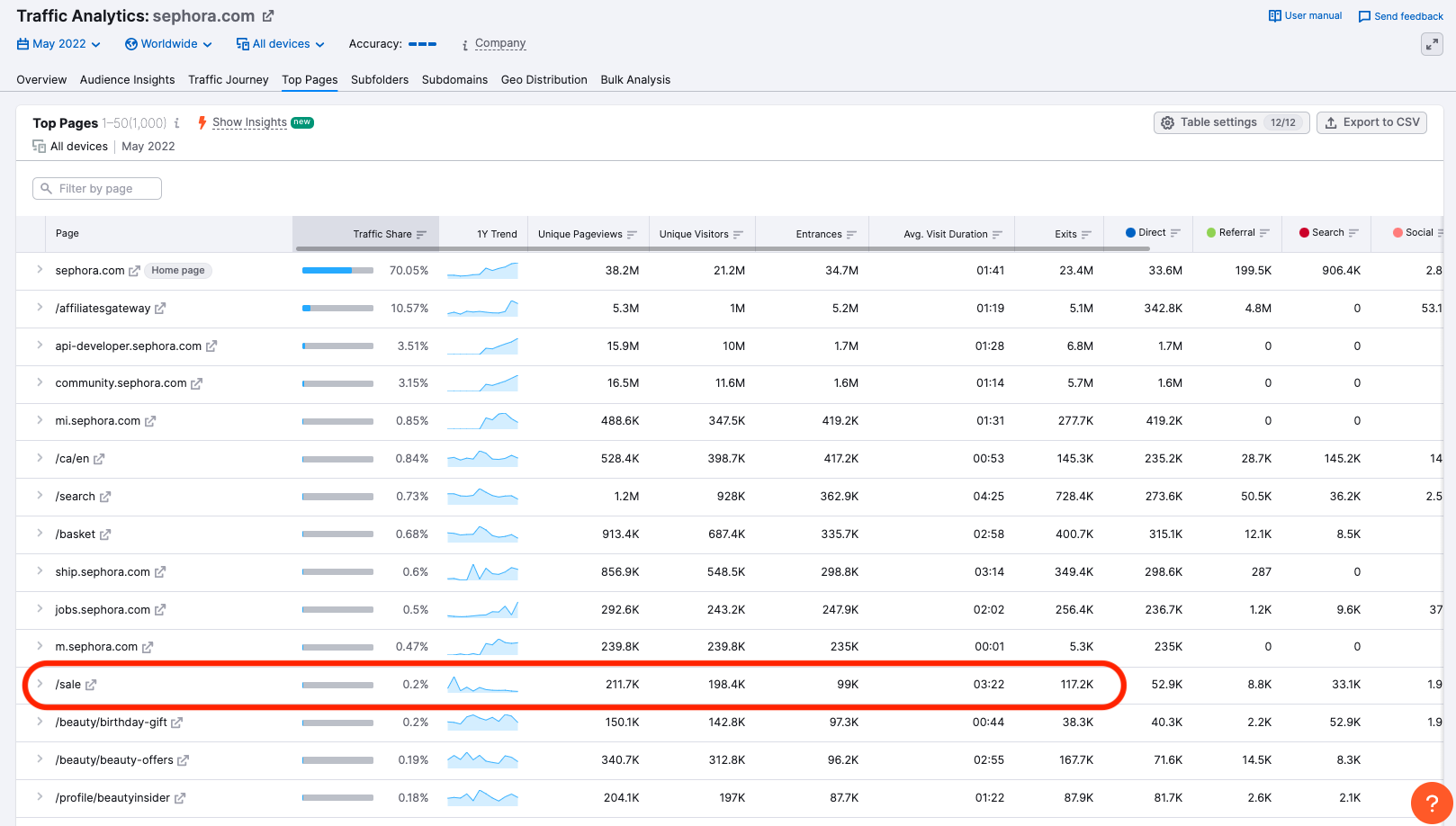Switch to the Traffic Journey tab

click(229, 80)
